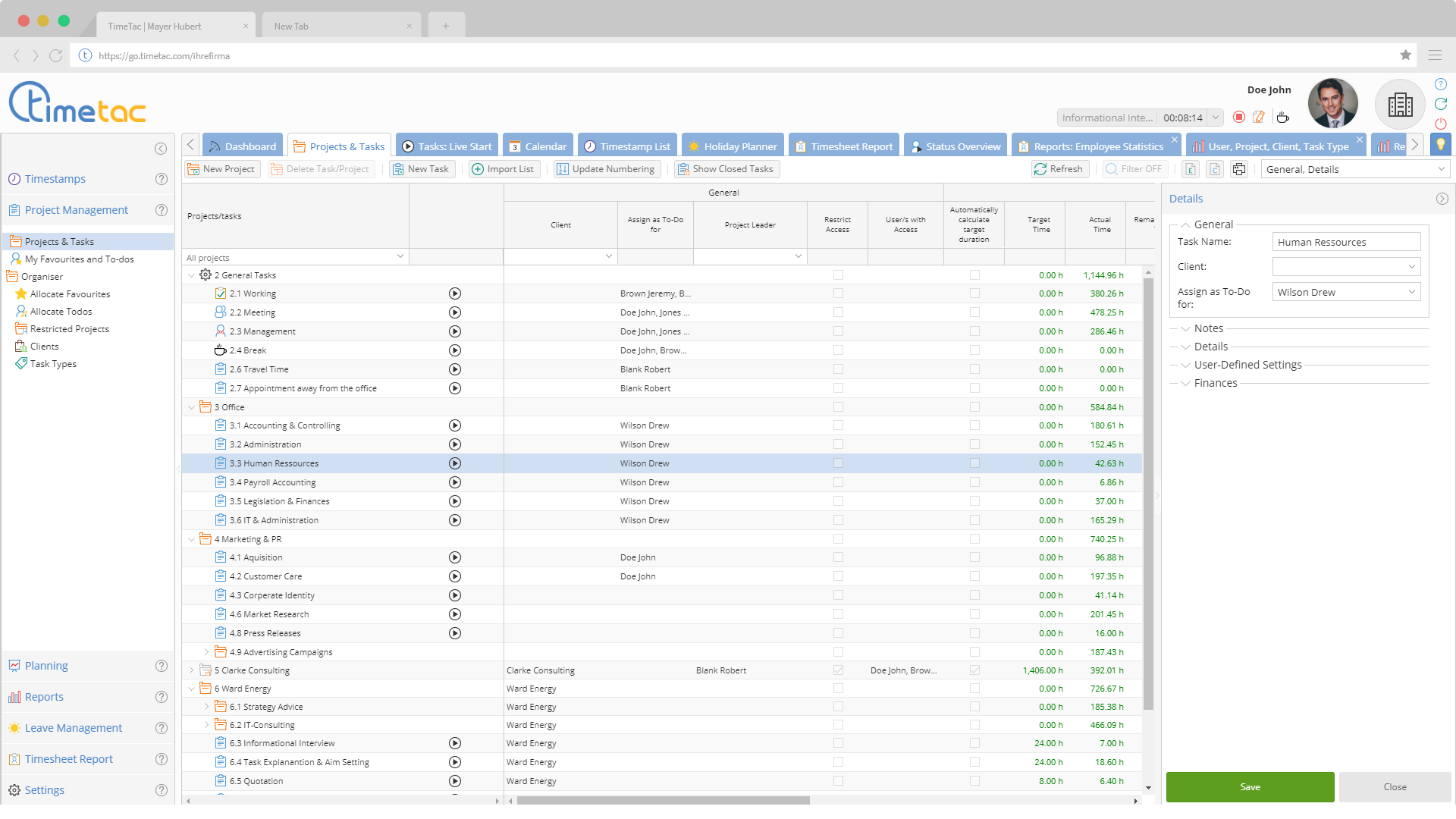
Task: Uncheck Restrict Access for Clarke Consulting
Action: tap(837, 670)
